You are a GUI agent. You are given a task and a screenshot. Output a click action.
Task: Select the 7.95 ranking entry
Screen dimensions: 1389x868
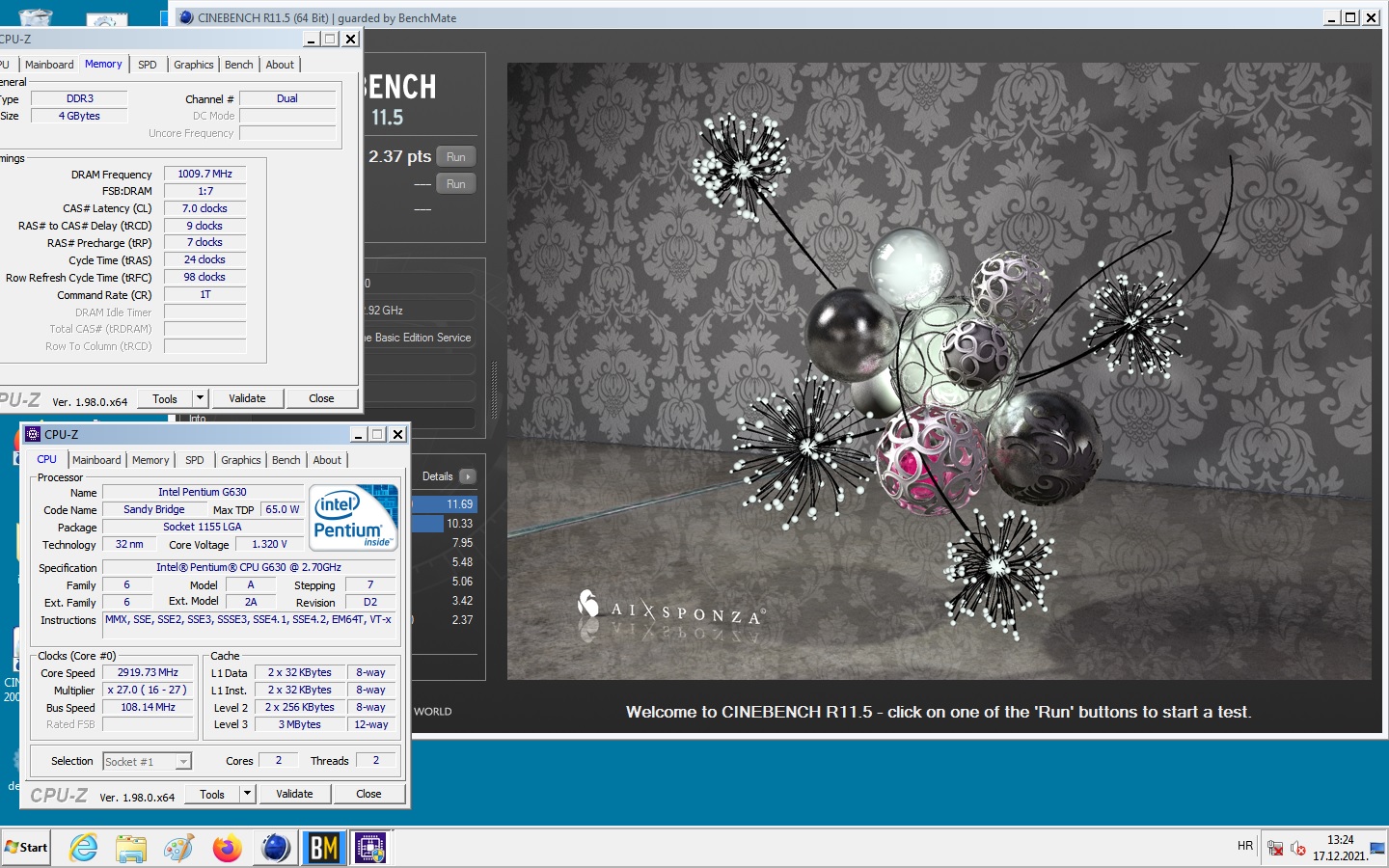click(445, 543)
